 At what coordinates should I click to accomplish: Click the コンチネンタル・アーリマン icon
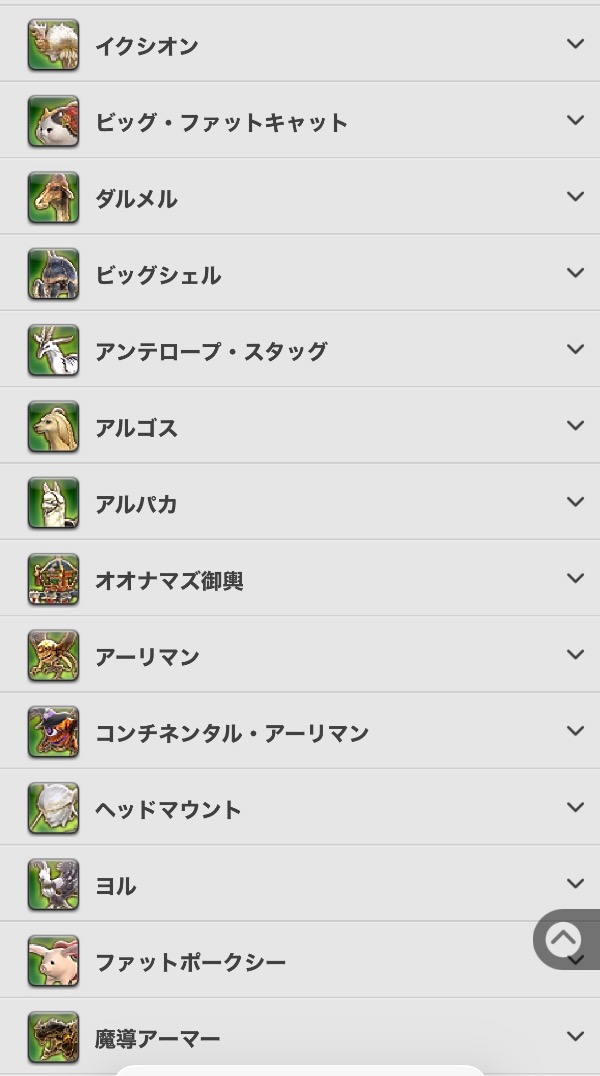point(53,732)
